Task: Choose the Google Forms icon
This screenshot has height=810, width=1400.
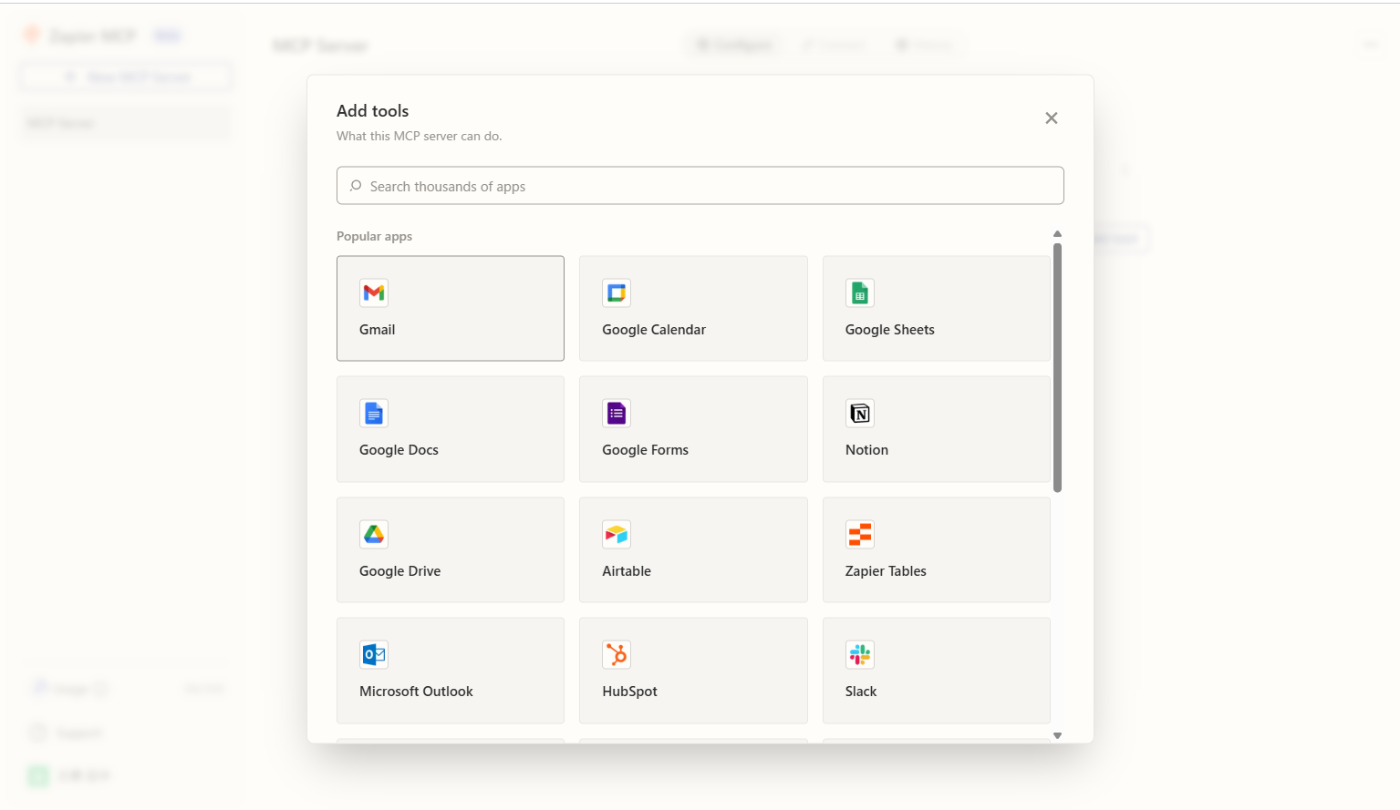Action: pos(617,413)
